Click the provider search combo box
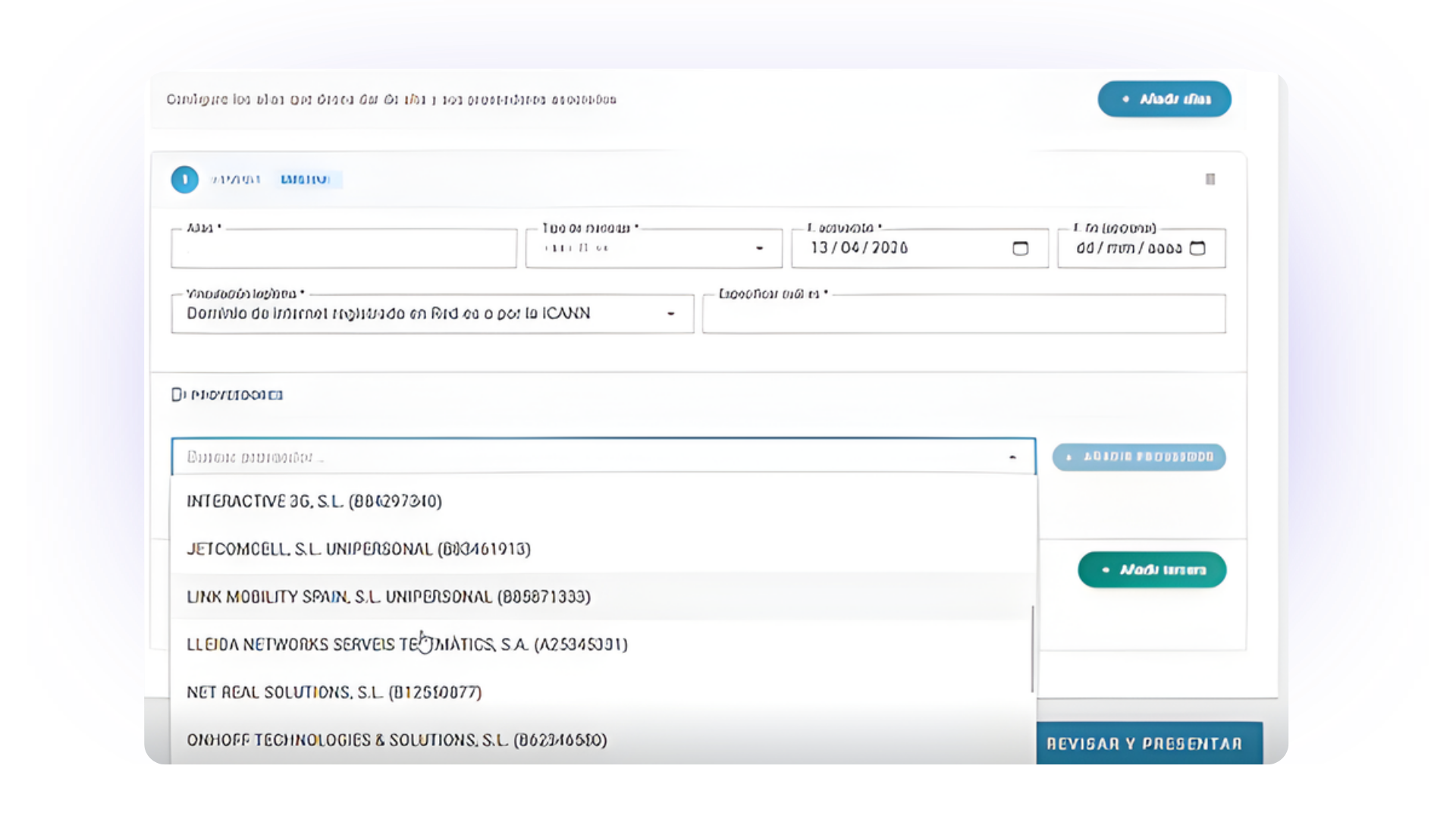This screenshot has width=1456, height=819. tap(604, 457)
